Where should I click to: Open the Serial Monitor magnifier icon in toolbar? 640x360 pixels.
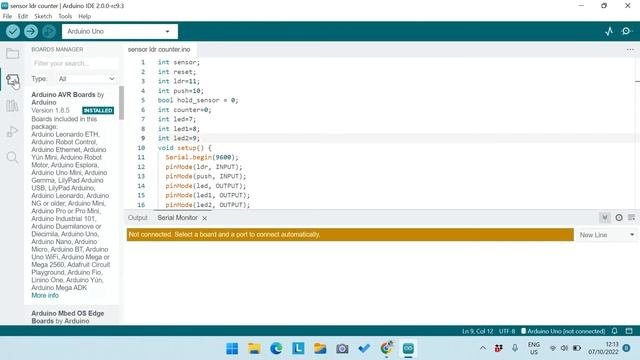click(x=627, y=31)
